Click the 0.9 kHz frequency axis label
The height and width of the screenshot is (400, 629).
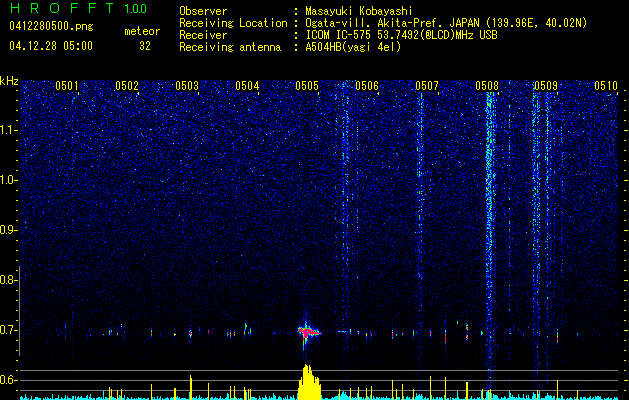(8, 230)
